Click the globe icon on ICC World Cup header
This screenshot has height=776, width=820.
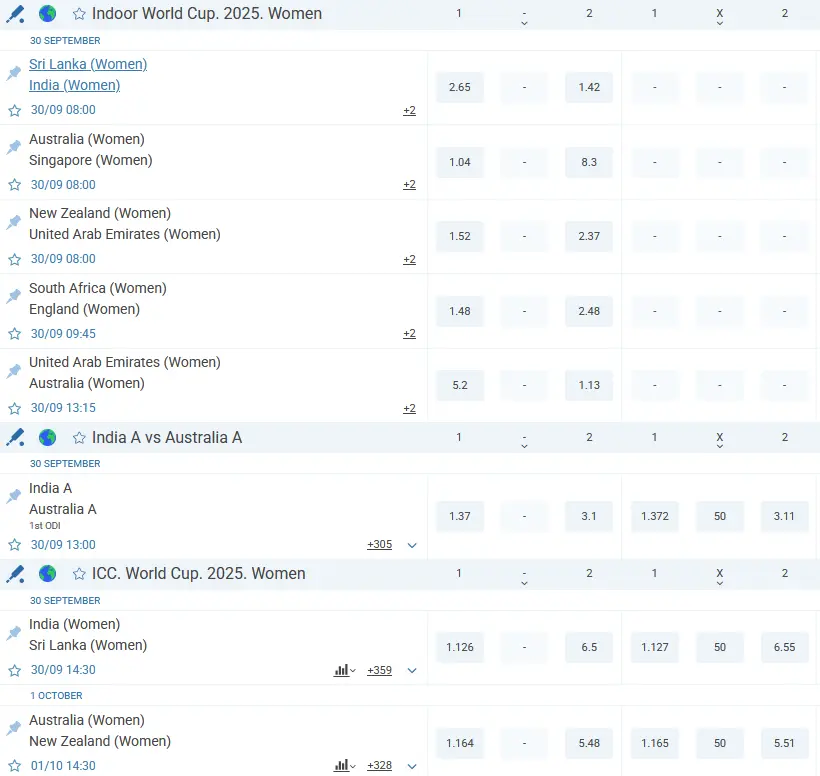tap(45, 574)
